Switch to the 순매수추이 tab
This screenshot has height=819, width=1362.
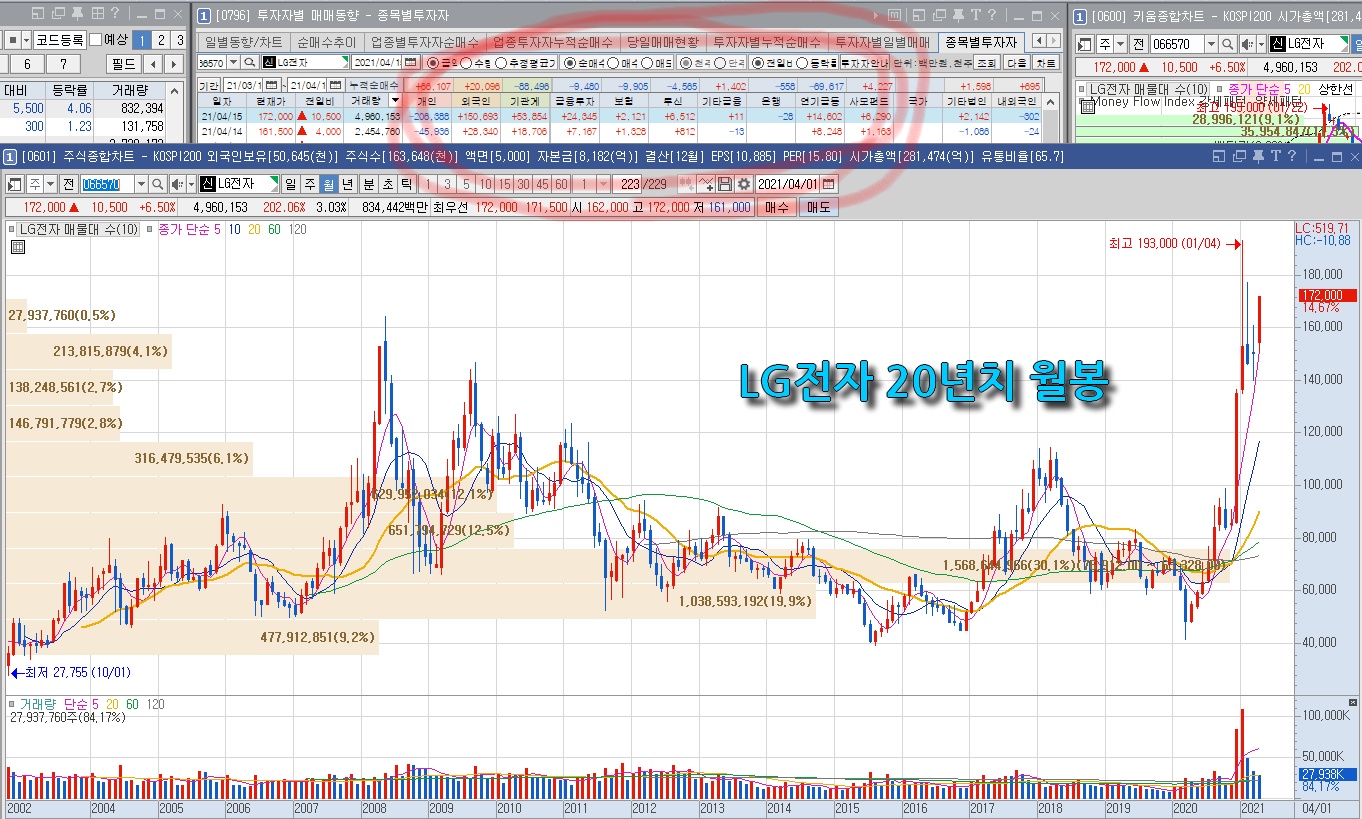click(x=327, y=42)
